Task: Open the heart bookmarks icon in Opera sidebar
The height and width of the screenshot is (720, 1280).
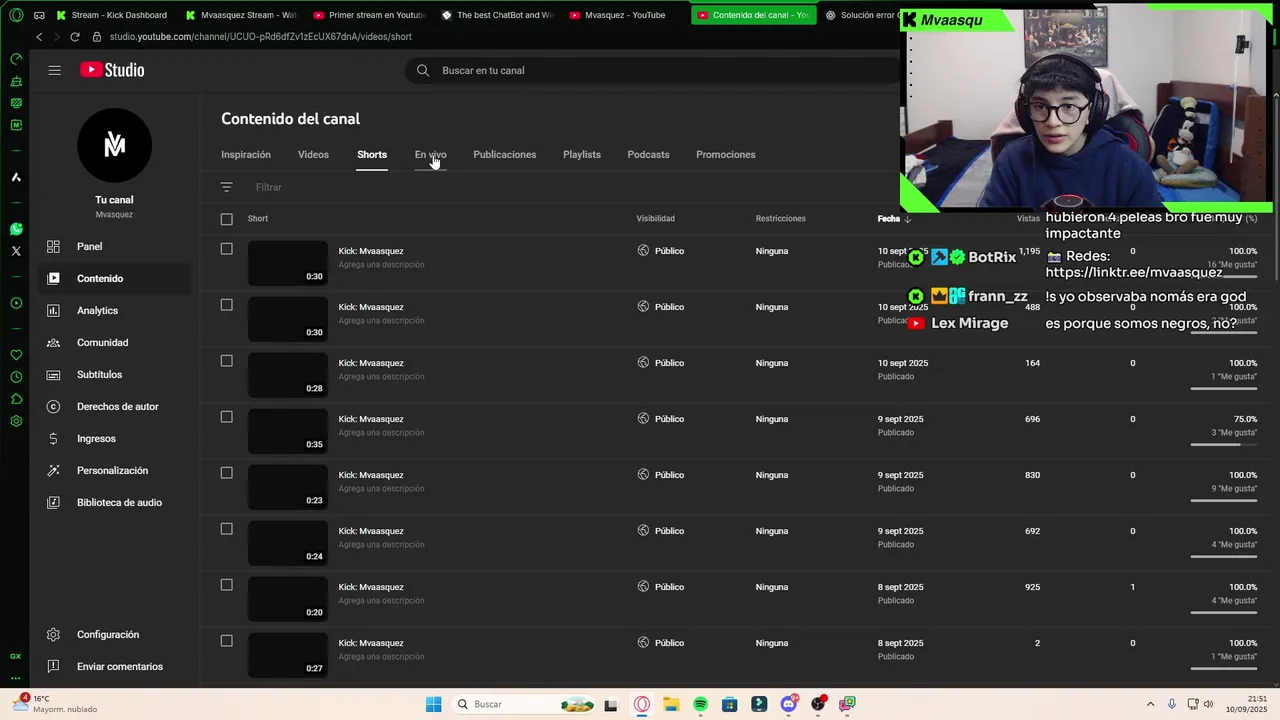Action: 16,355
